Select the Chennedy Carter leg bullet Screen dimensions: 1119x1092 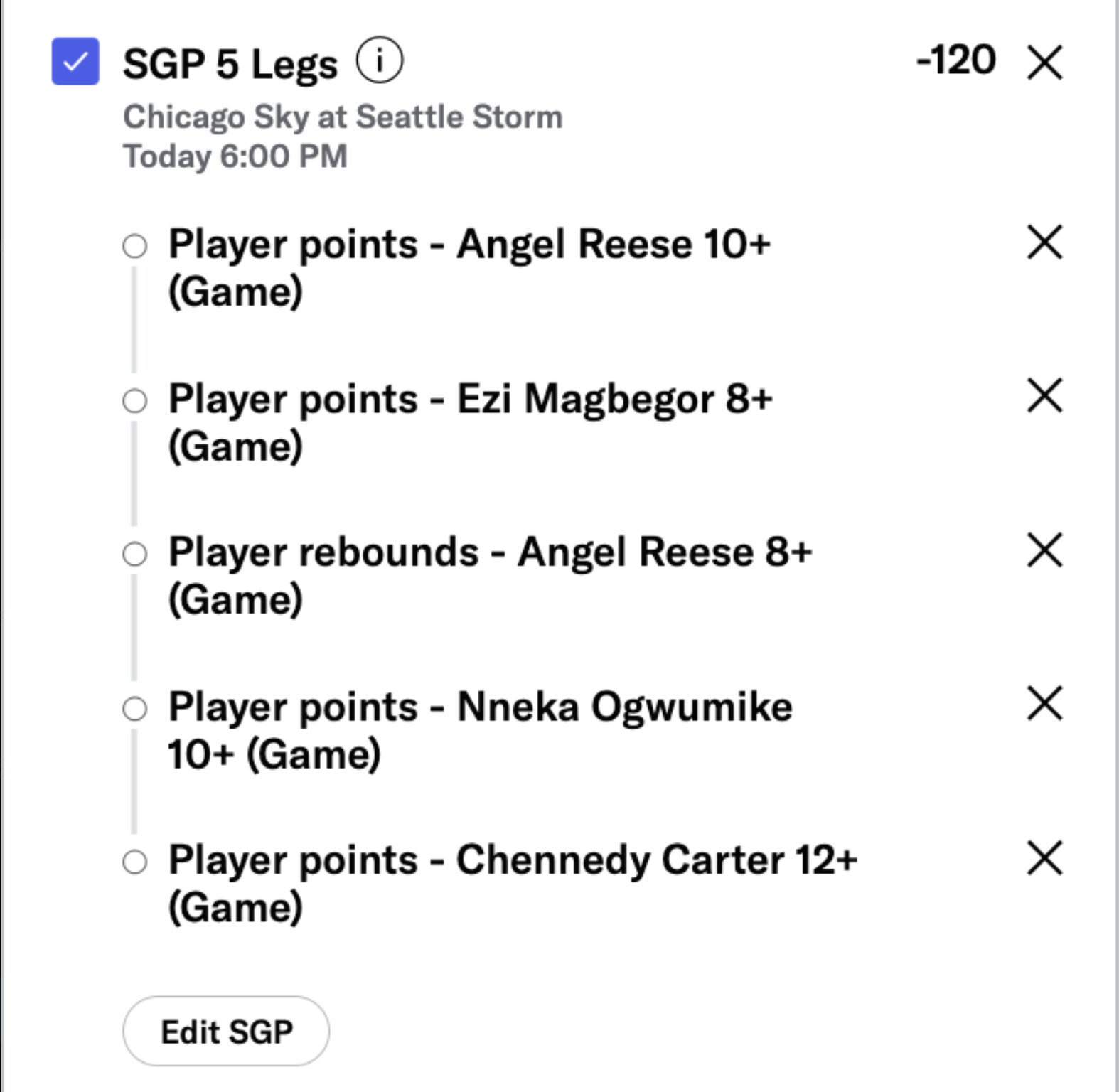(135, 862)
